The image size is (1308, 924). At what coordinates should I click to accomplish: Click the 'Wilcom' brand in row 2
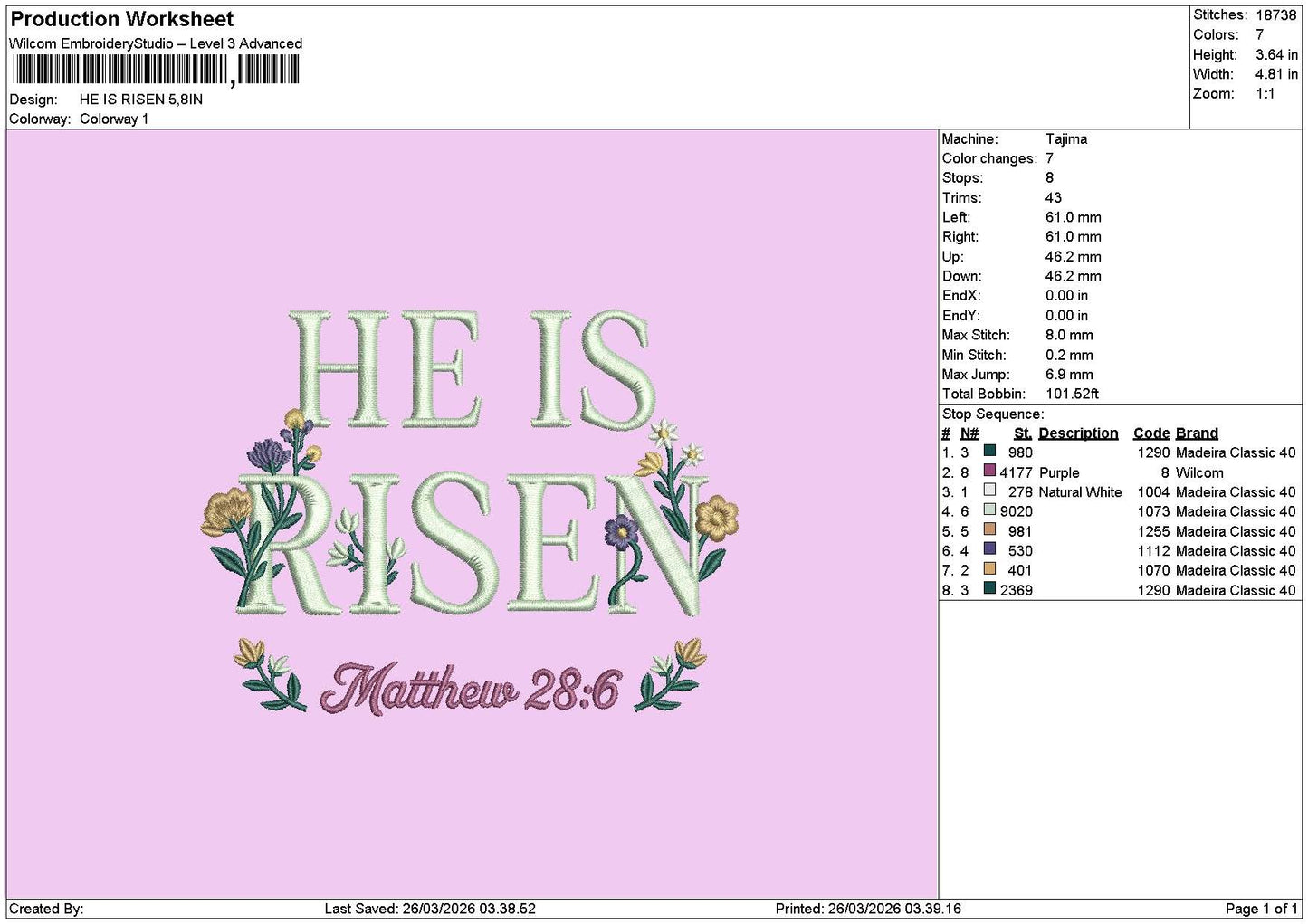[1199, 472]
